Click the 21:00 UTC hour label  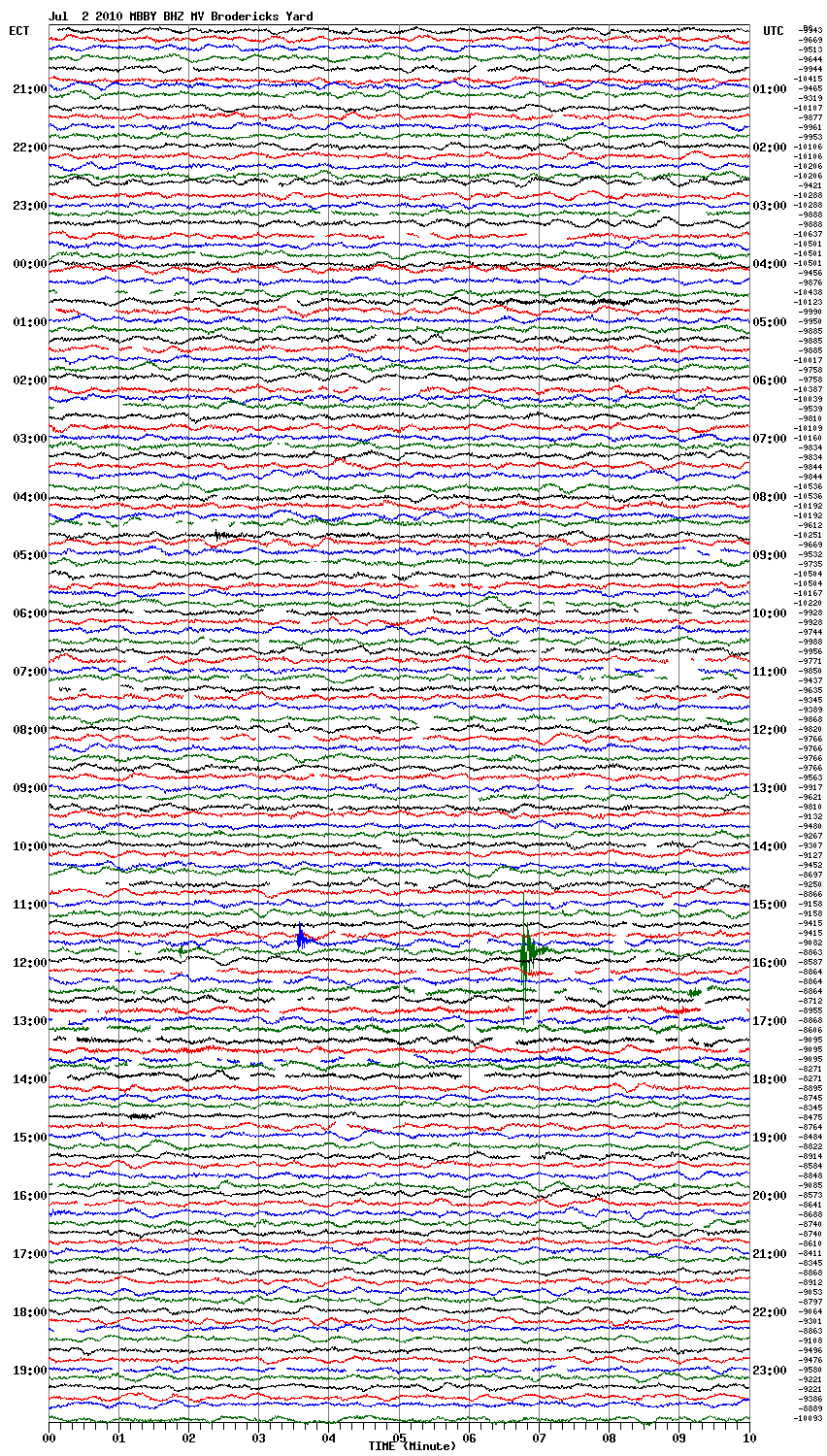770,1254
